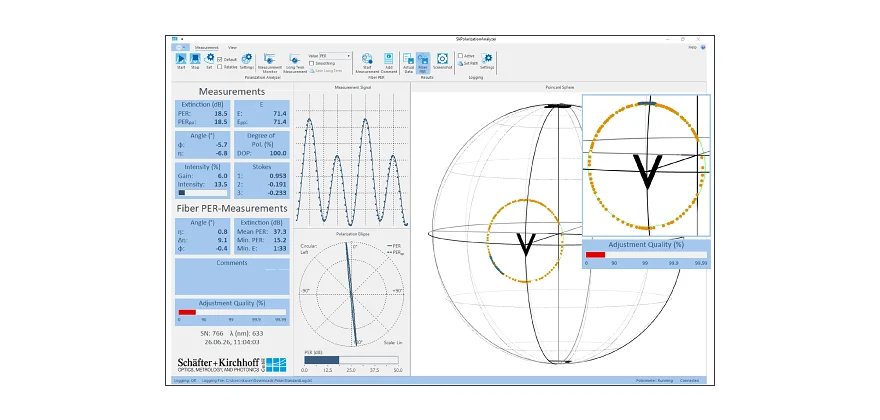Click the application icon in title bar

[175, 39]
